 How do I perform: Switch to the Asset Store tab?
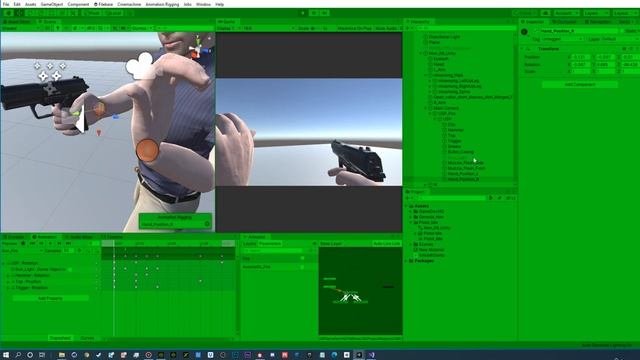(17, 22)
